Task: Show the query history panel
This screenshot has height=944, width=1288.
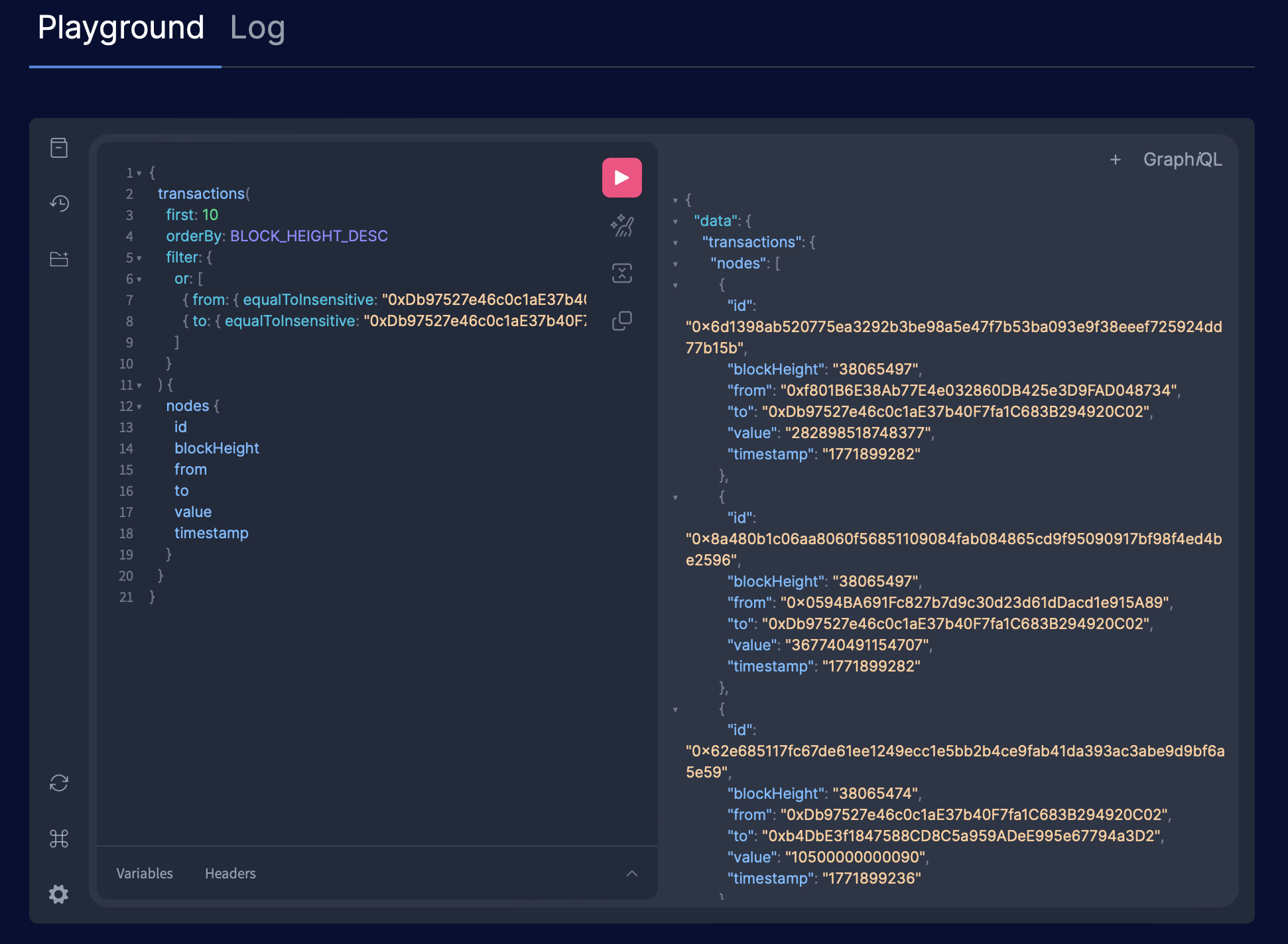Action: (x=59, y=204)
